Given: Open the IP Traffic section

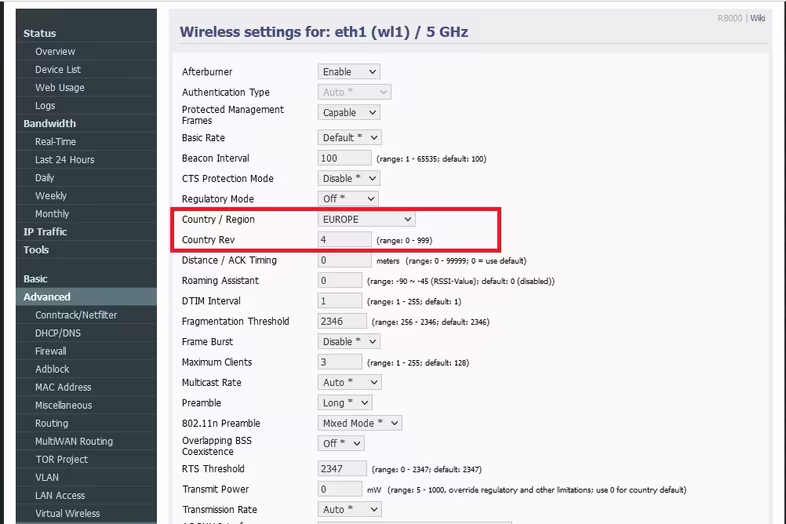Looking at the screenshot, I should tap(45, 232).
